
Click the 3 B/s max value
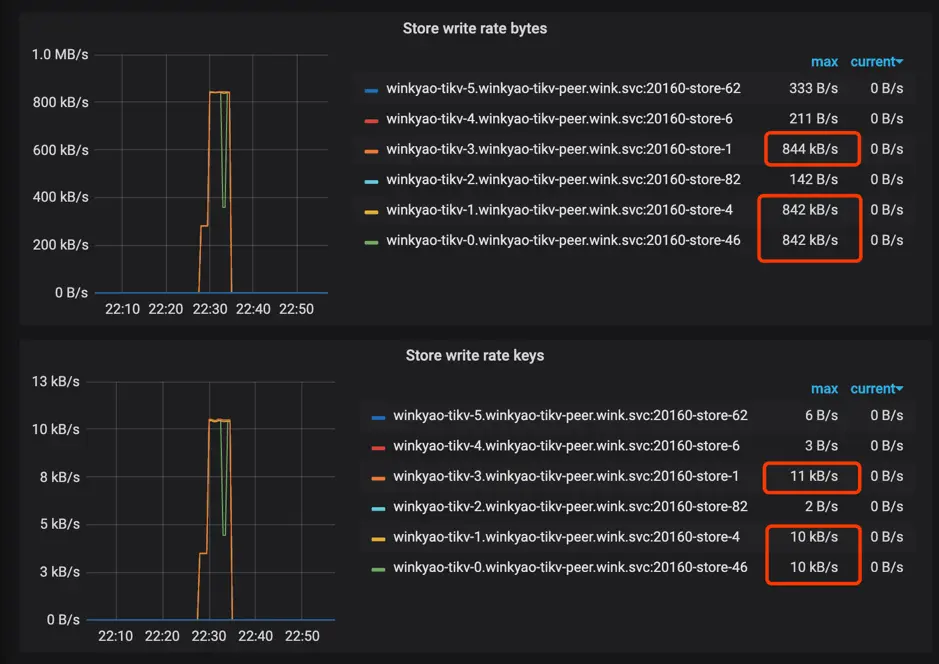[821, 445]
